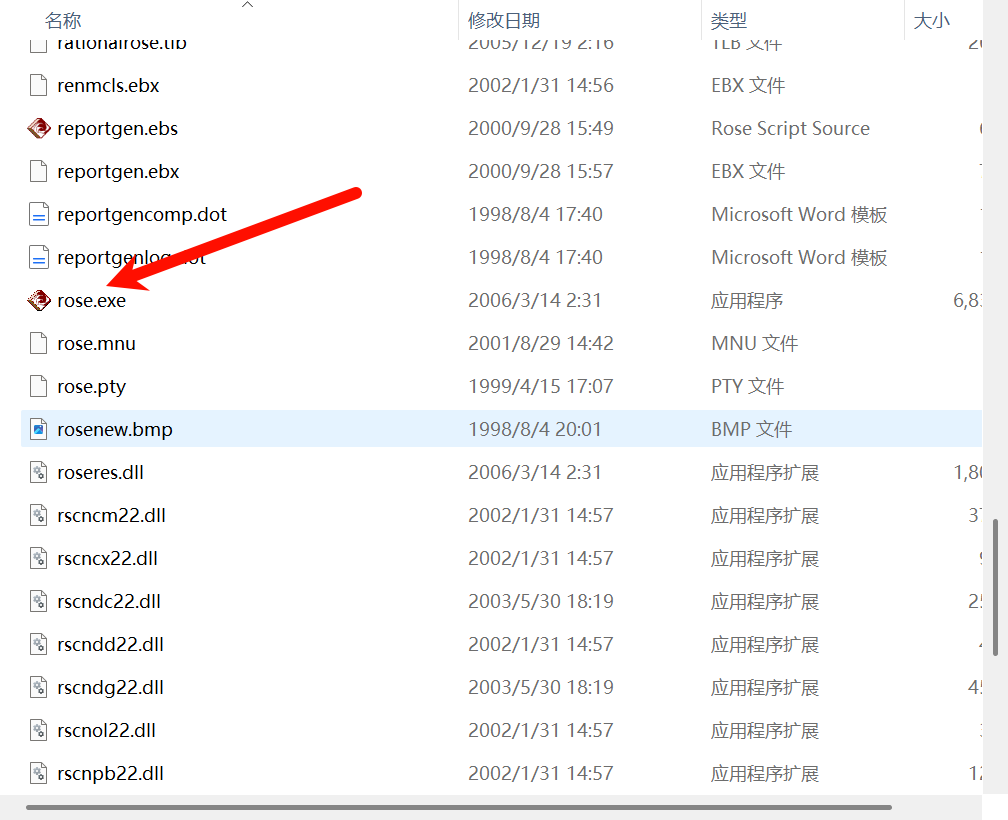Select file name roseres.dll

pos(100,472)
